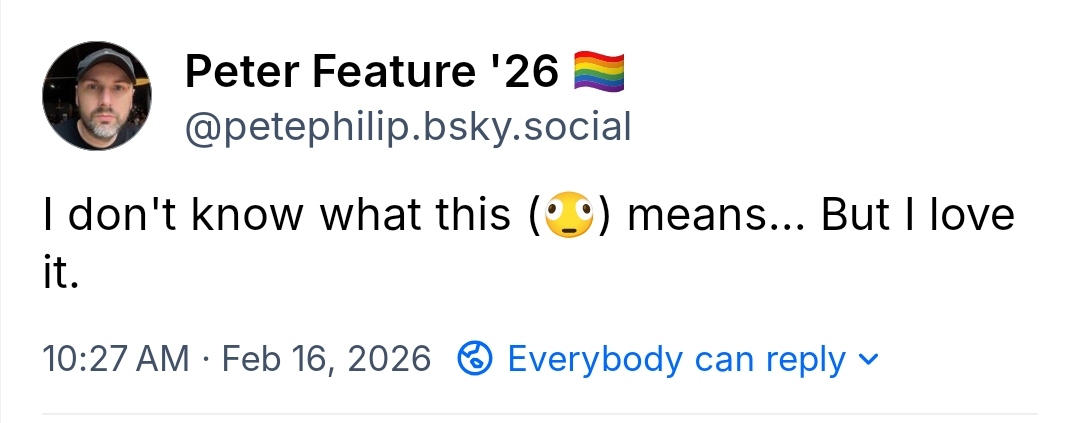The height and width of the screenshot is (423, 1080).
Task: Click the "bsky.social" portion of the handle
Action: point(532,127)
